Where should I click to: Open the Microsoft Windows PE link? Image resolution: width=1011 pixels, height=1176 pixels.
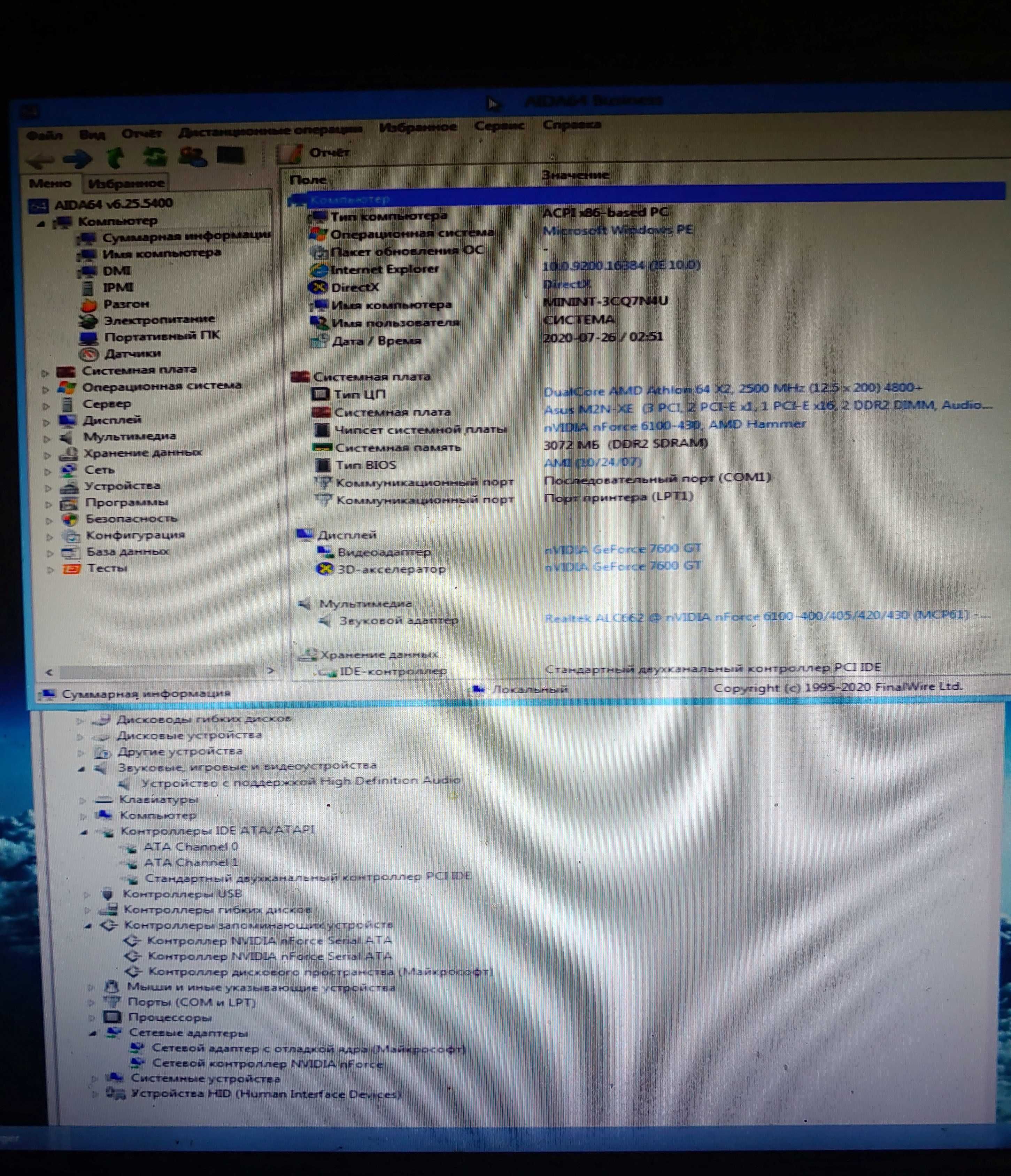pos(618,229)
